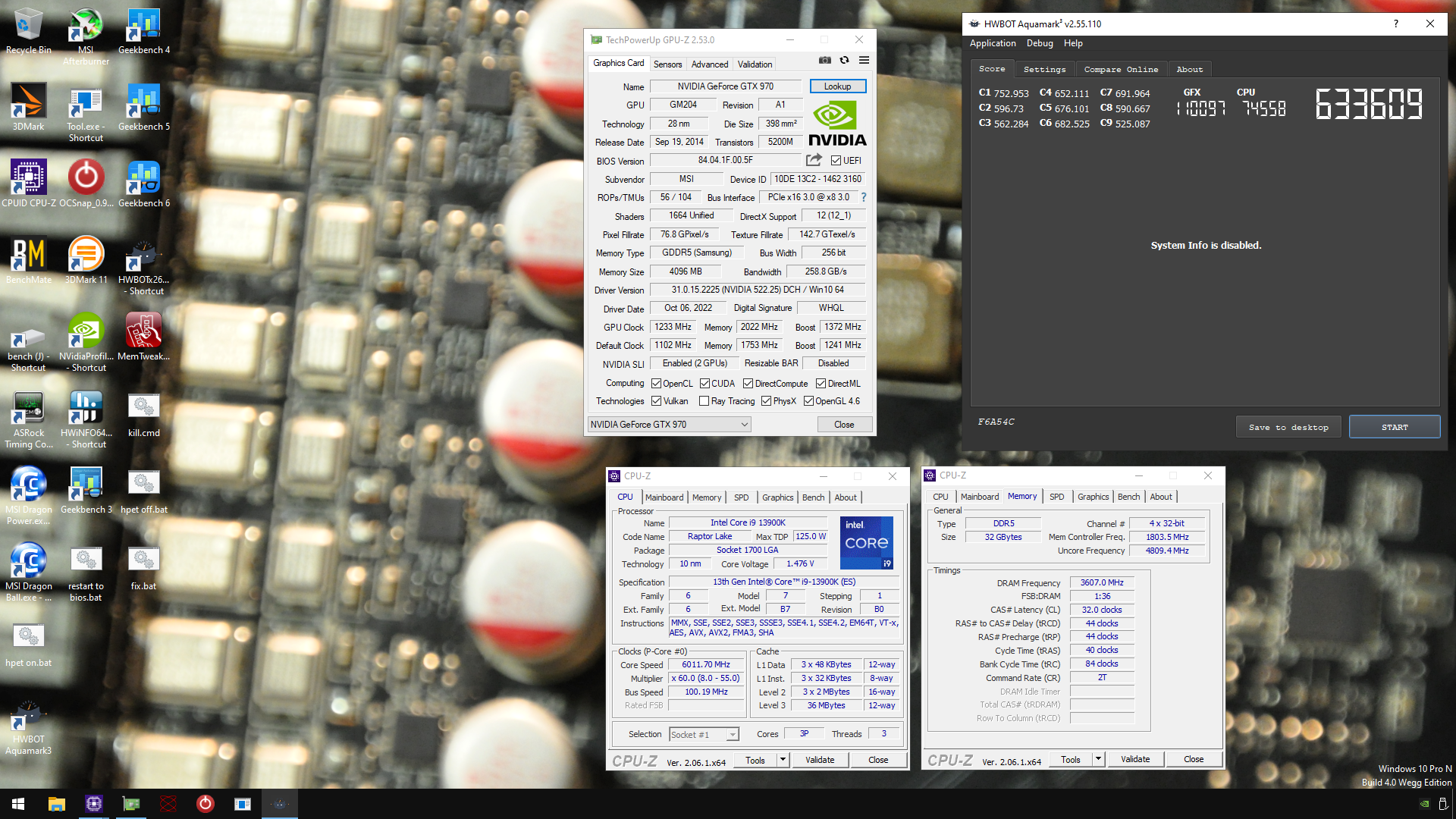The image size is (1456, 819).
Task: Open OCSnap desktop icon
Action: [86, 184]
